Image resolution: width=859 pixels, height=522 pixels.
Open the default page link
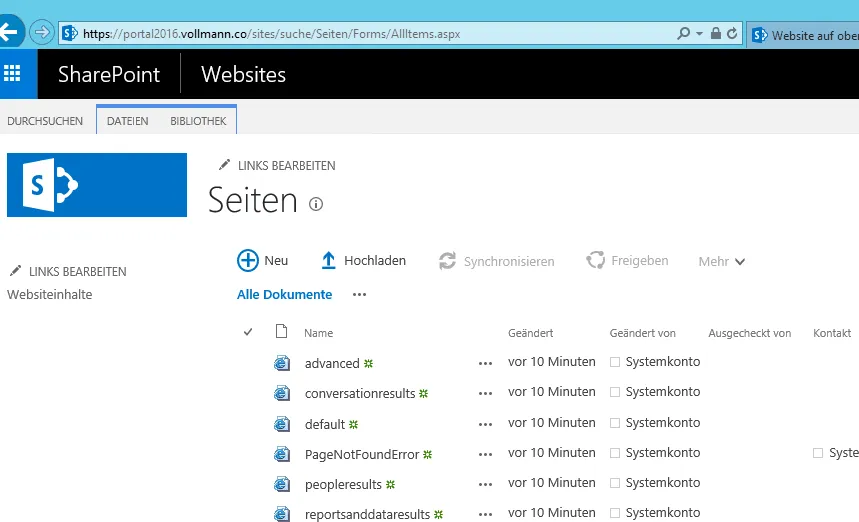(x=325, y=424)
